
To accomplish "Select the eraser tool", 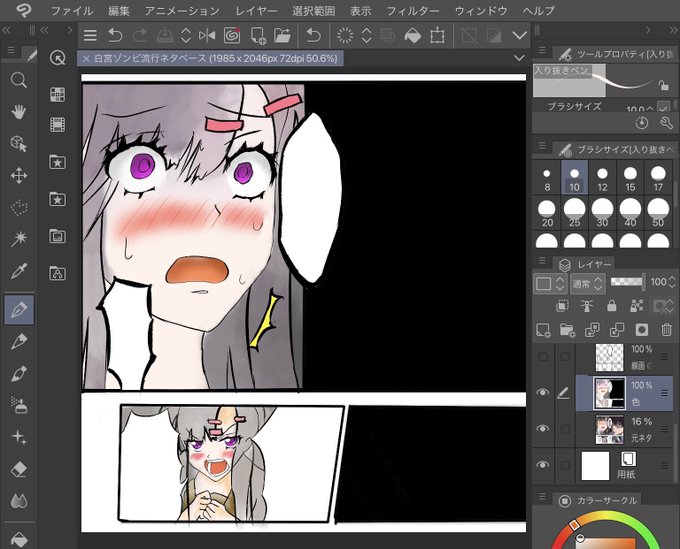I will coord(19,469).
